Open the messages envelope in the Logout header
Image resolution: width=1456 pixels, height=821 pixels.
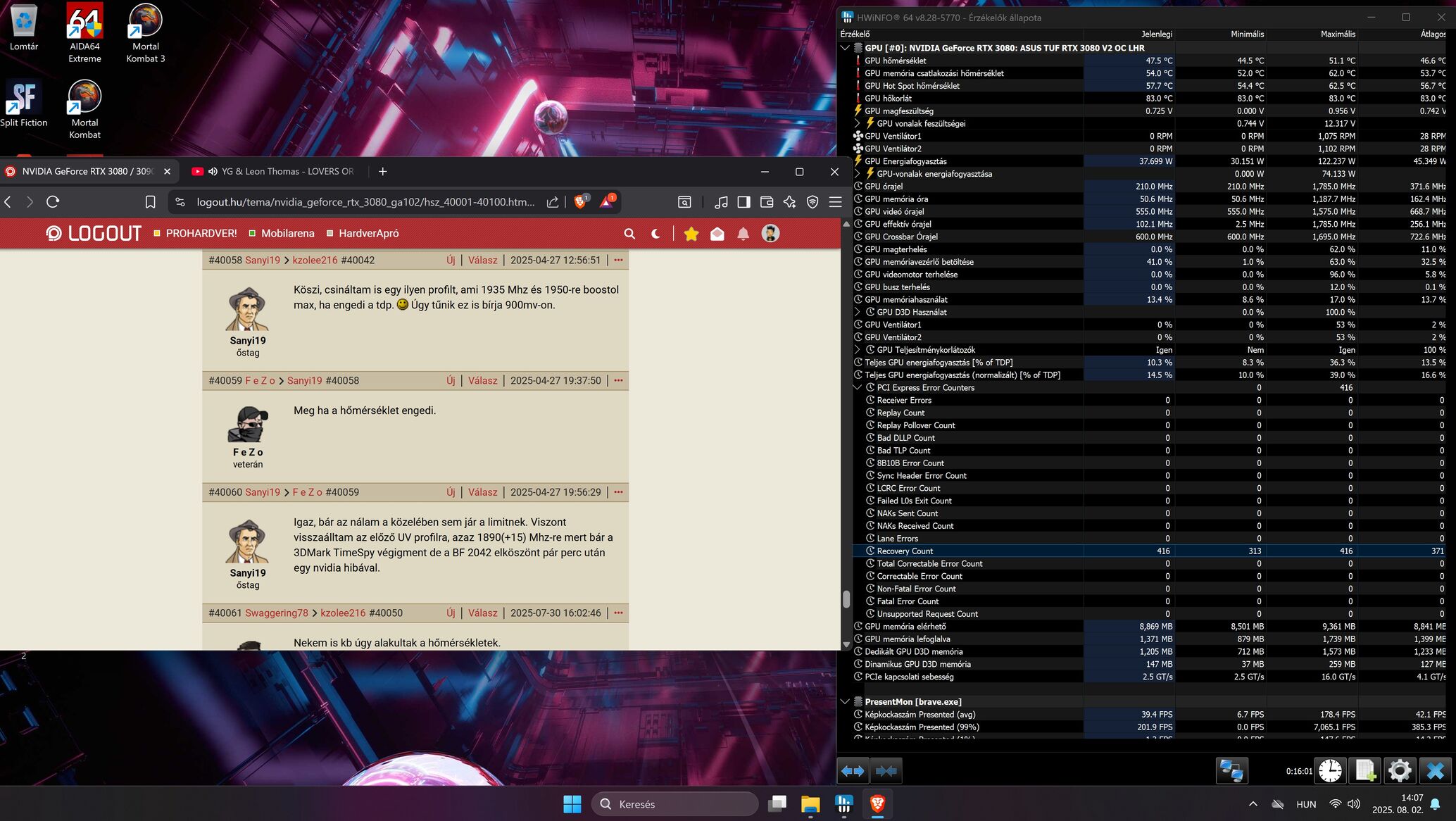[717, 234]
